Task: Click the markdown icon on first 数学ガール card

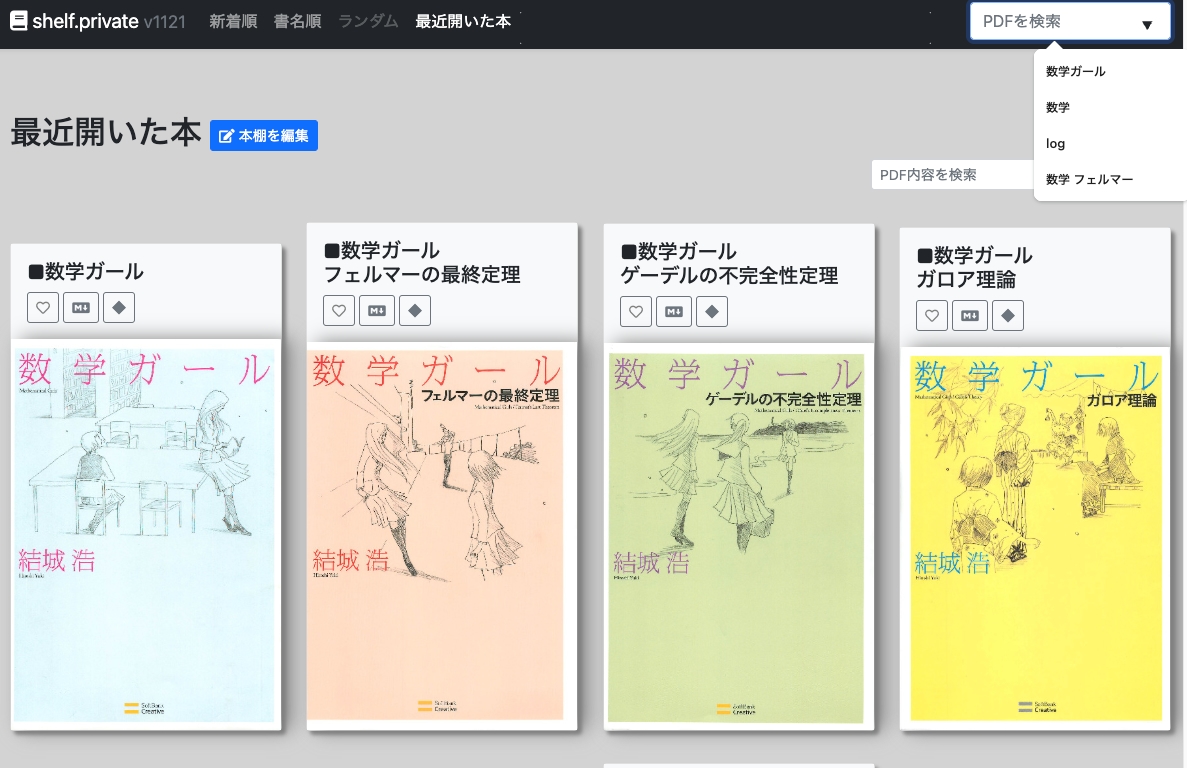Action: (x=81, y=308)
